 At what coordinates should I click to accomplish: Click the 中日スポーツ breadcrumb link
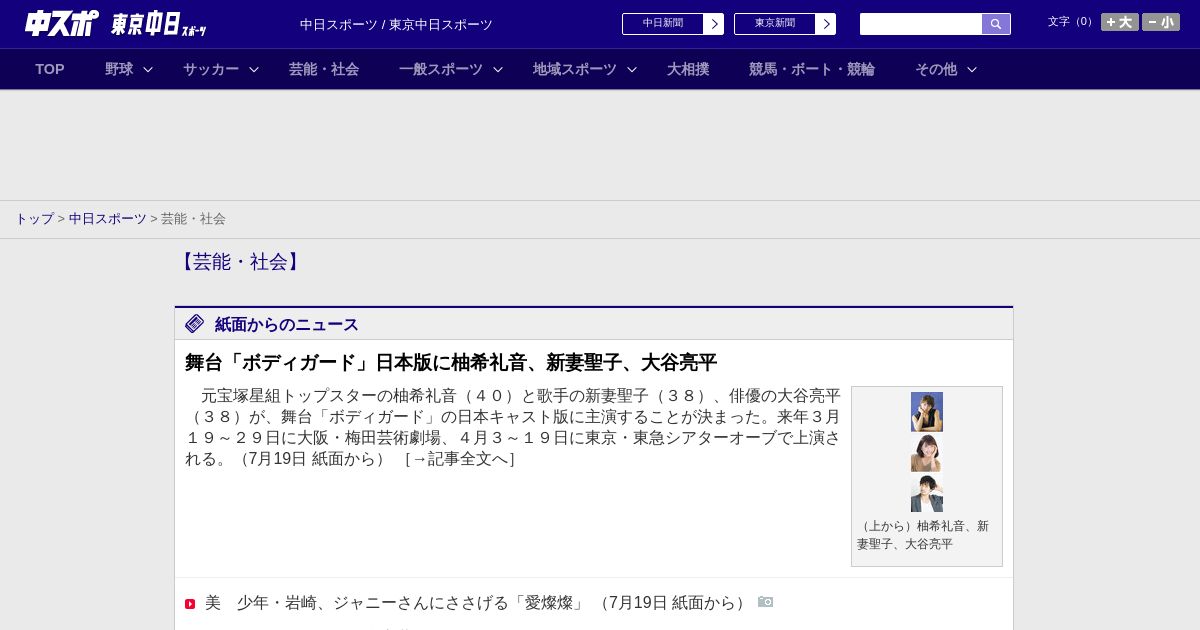pyautogui.click(x=108, y=219)
